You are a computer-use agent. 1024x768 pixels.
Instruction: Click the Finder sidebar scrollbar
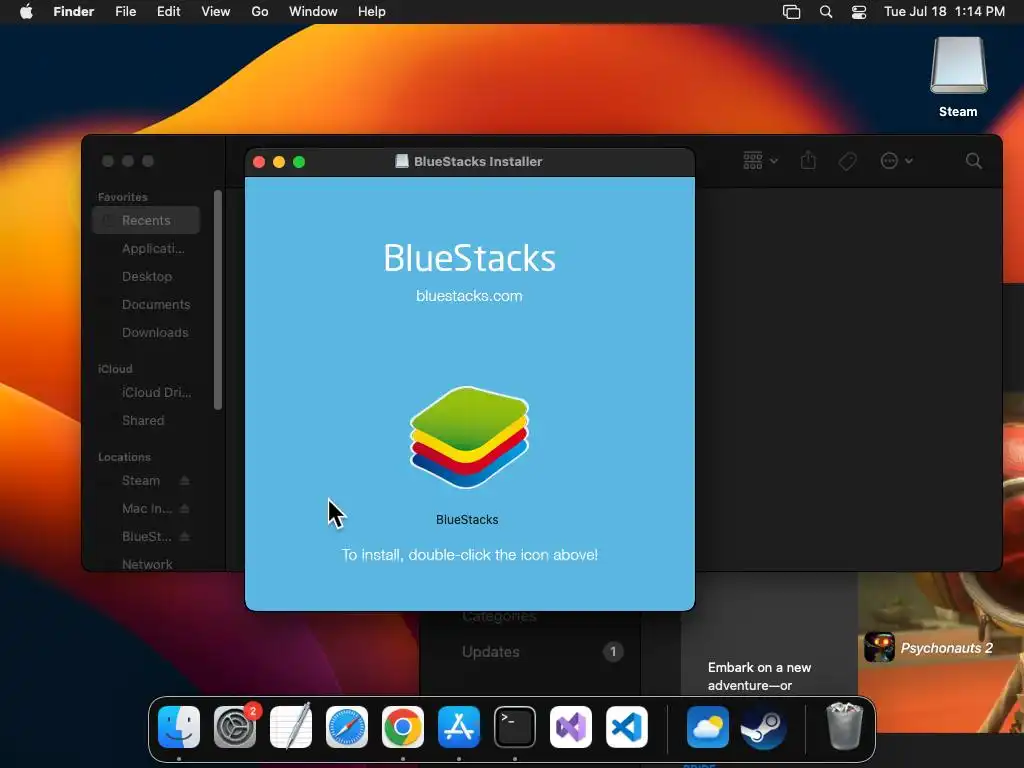tap(218, 300)
